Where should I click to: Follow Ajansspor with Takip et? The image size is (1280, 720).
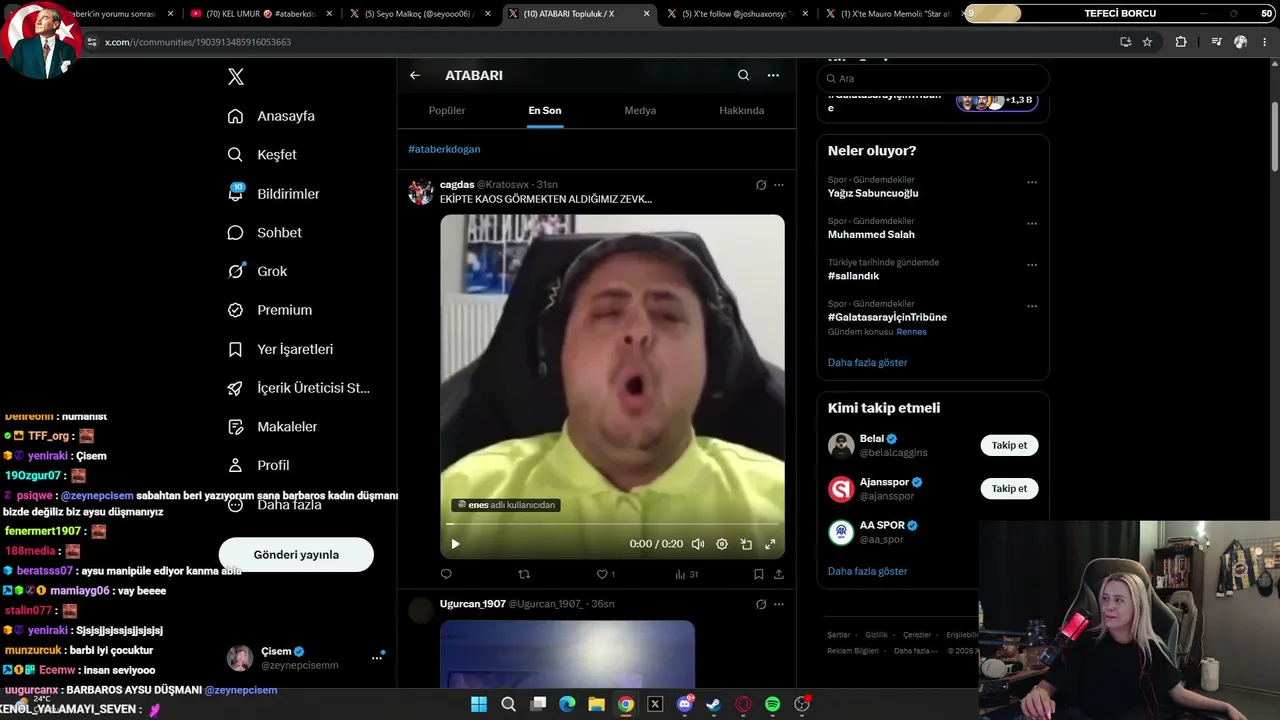coord(1009,489)
